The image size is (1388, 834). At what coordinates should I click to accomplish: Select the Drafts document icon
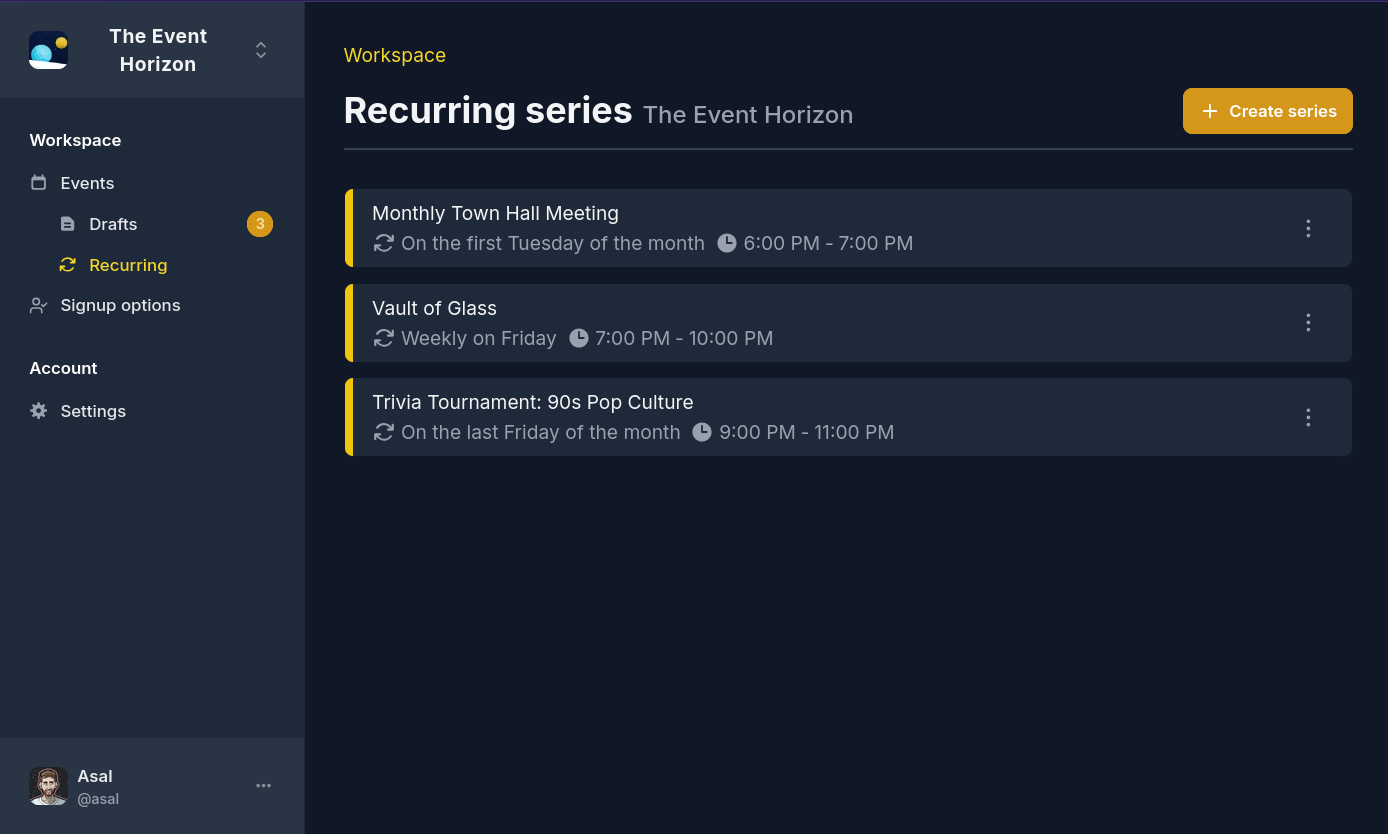[66, 223]
